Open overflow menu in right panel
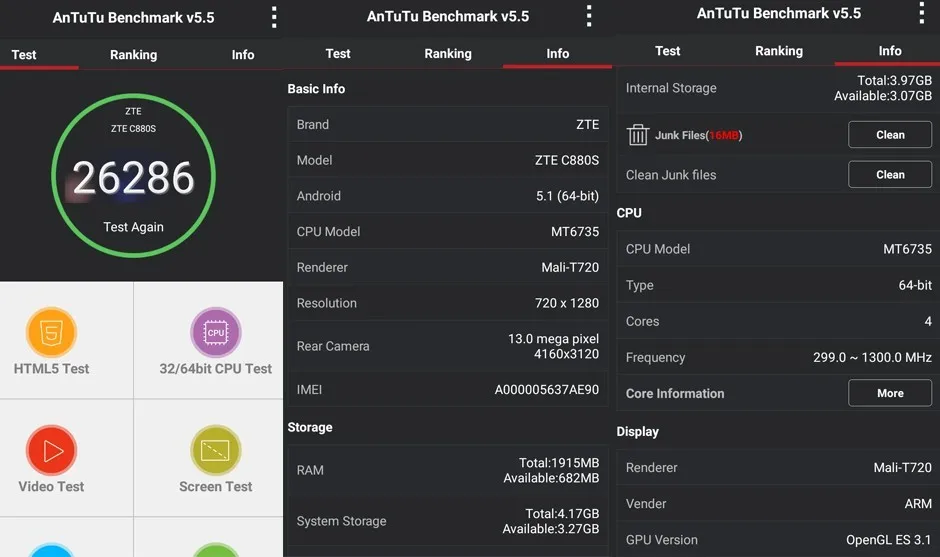Viewport: 940px width, 557px height. pos(921,13)
